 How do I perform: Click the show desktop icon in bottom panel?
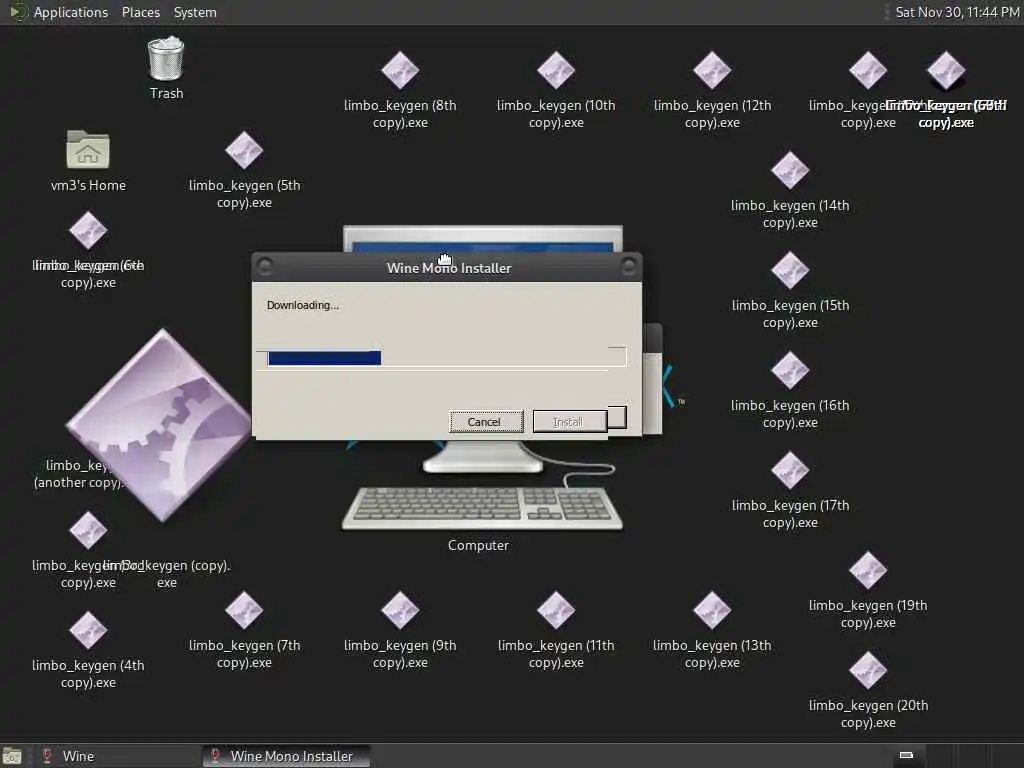pyautogui.click(x=12, y=756)
